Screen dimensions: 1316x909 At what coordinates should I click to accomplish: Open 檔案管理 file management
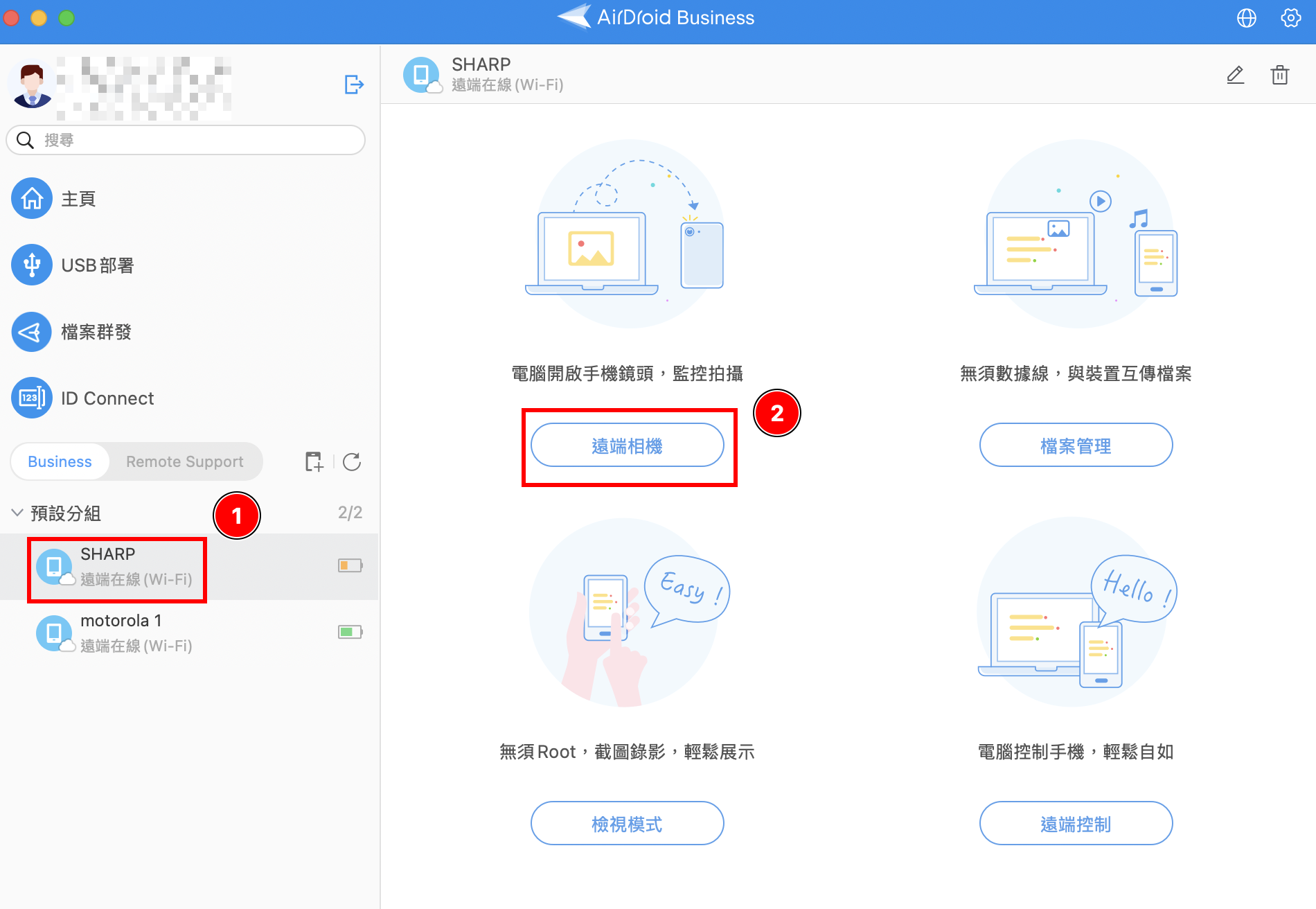click(1076, 445)
